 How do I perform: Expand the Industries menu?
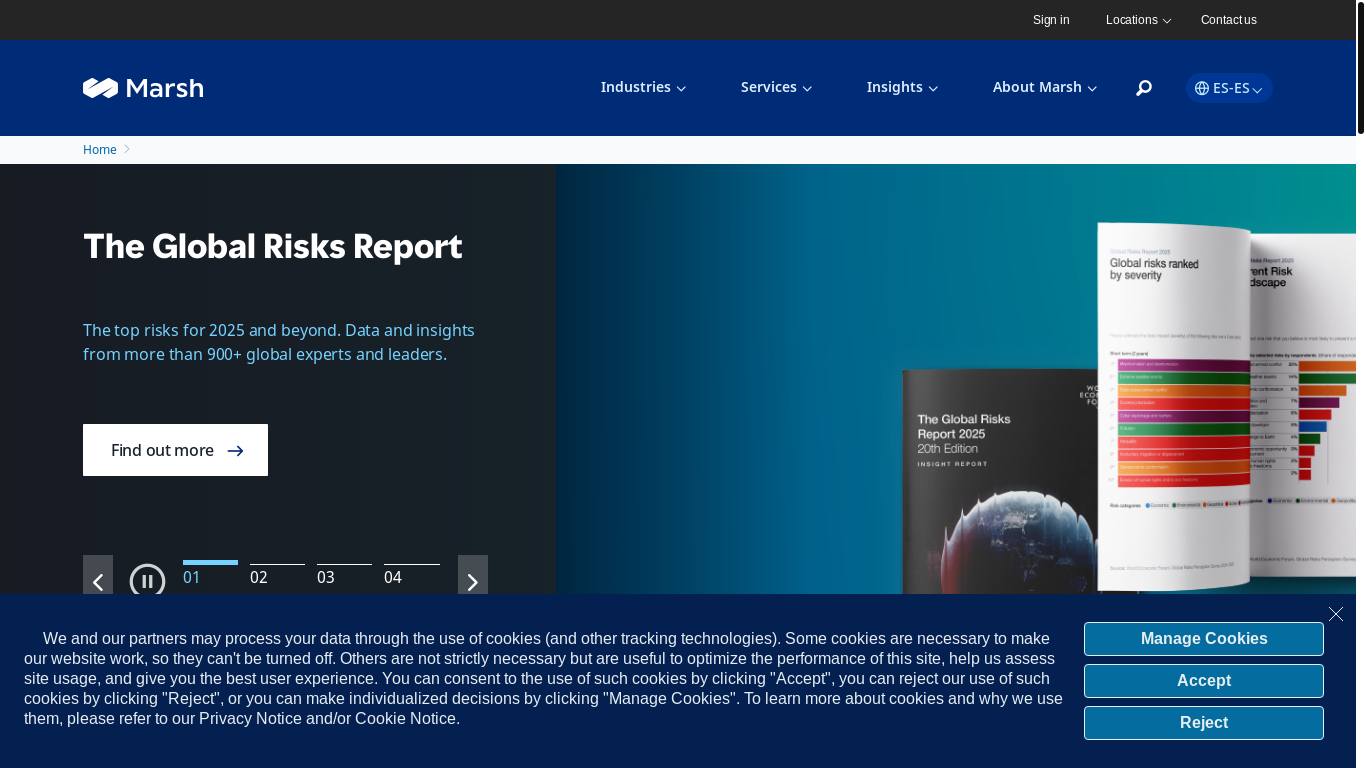[643, 87]
